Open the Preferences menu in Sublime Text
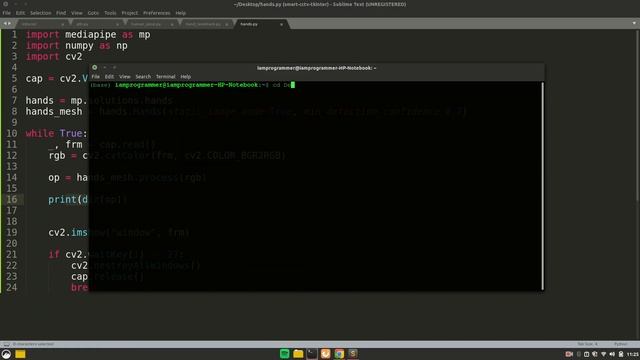 pyautogui.click(x=156, y=13)
